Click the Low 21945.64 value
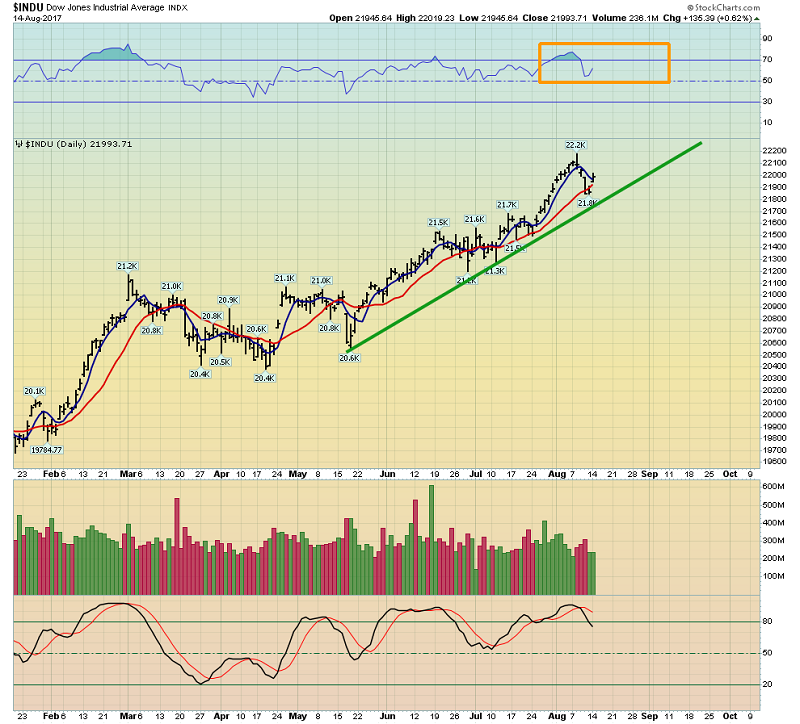Viewport: 800px width, 724px height. (x=488, y=18)
